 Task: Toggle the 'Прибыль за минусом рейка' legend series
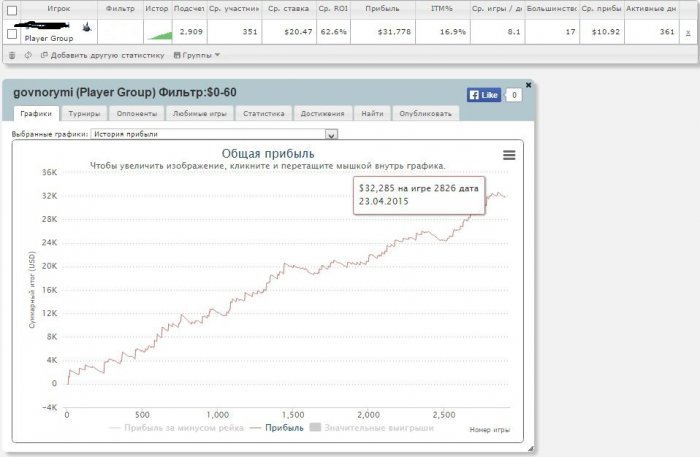(x=177, y=428)
